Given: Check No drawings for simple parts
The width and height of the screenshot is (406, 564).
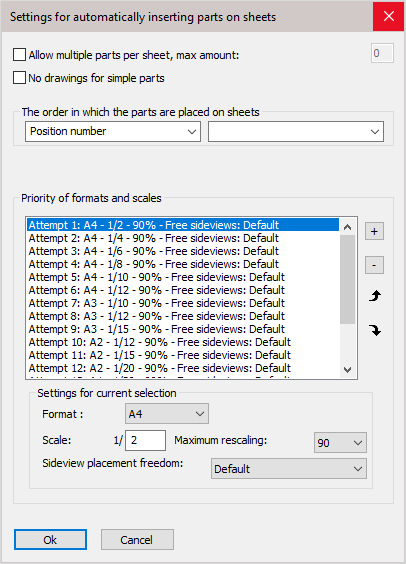Looking at the screenshot, I should 19,78.
